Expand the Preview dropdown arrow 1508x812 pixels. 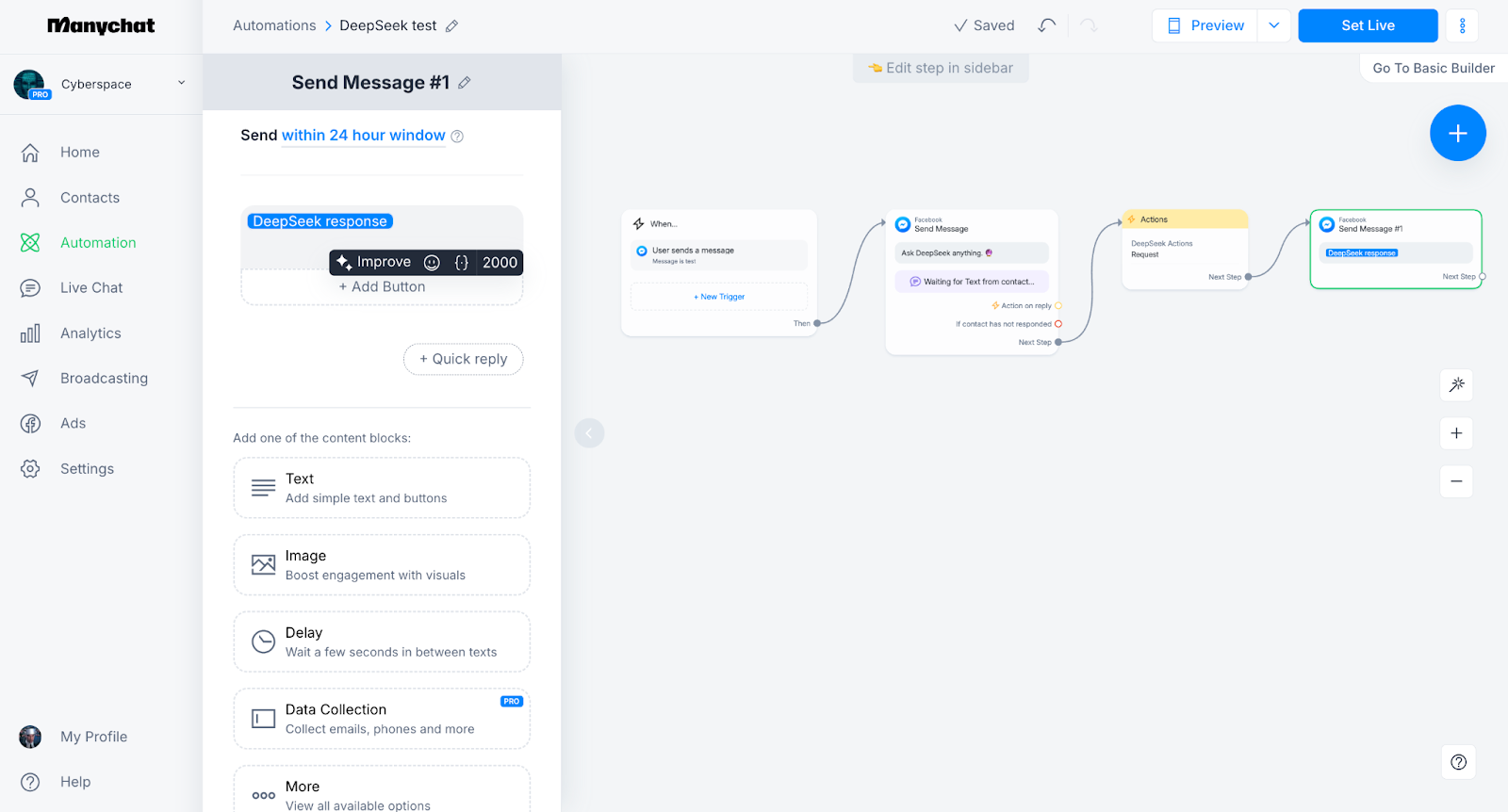click(x=1273, y=25)
